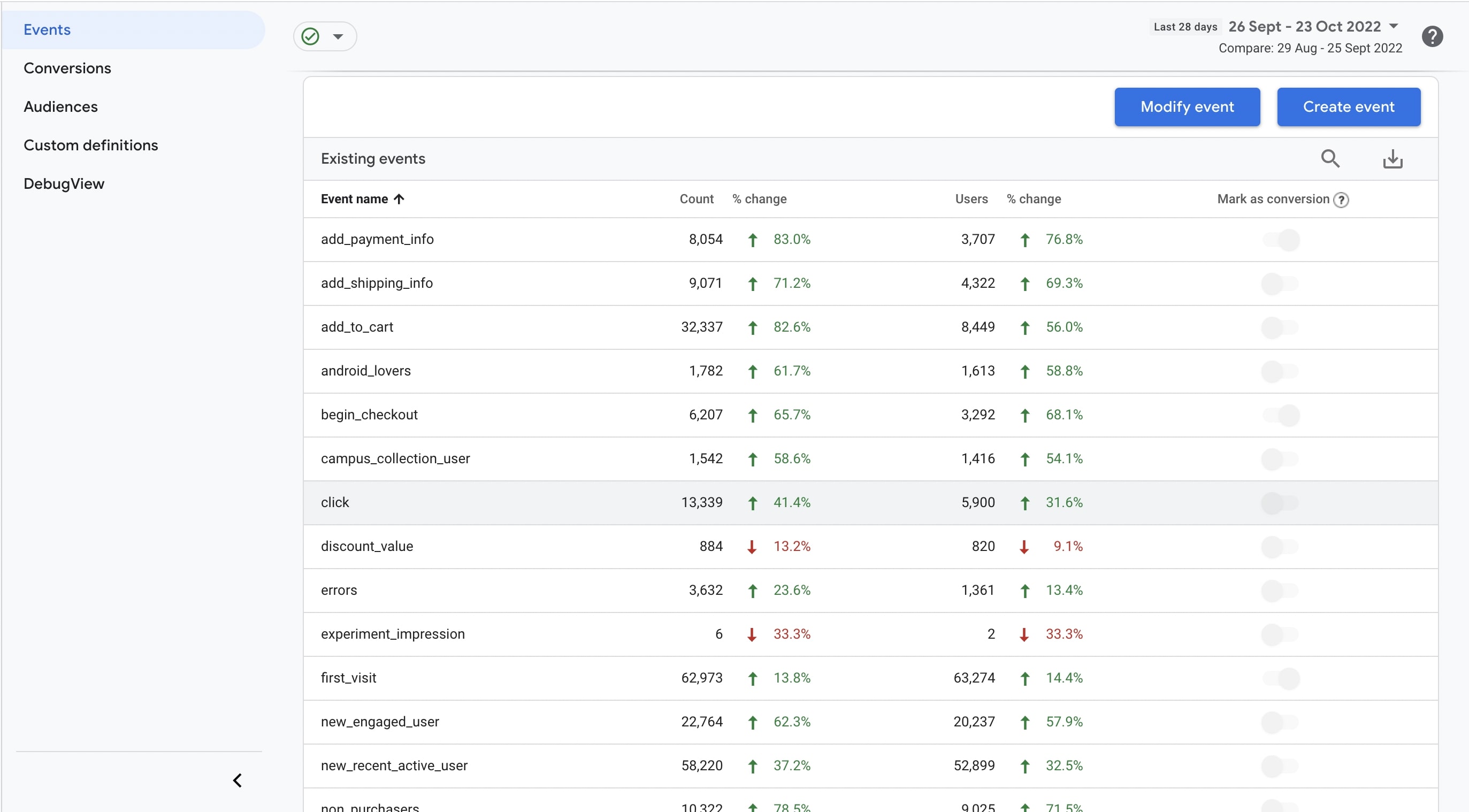Click the 13.2% count change for discount_value
The height and width of the screenshot is (812, 1469).
792,547
